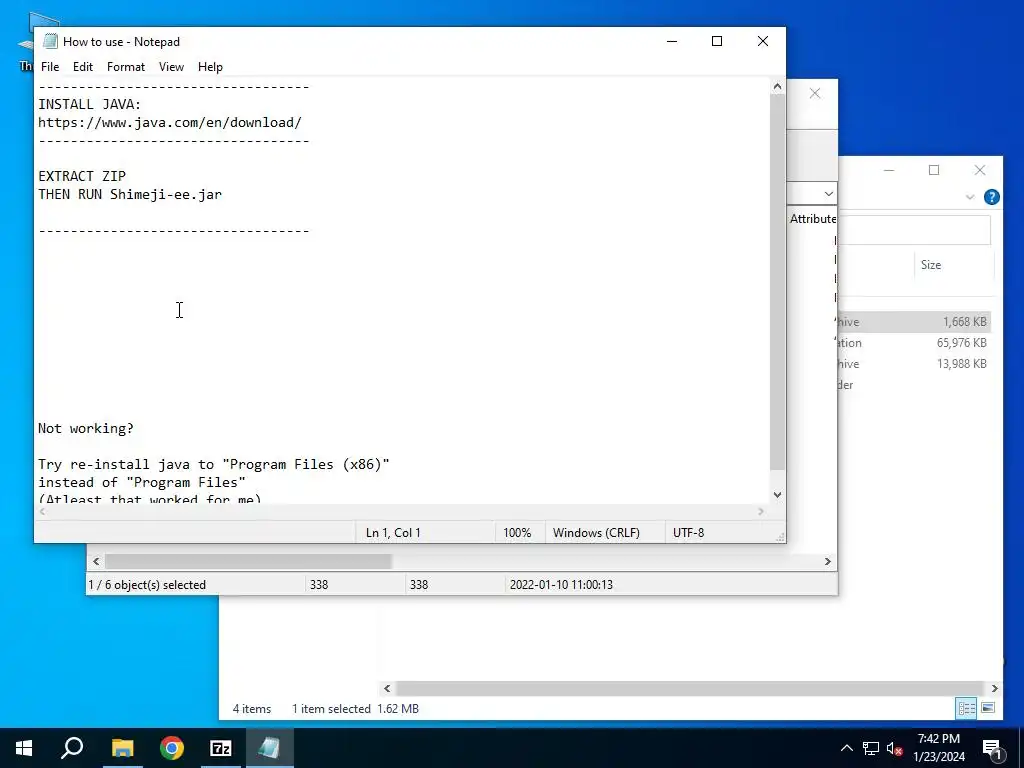Click the 100% zoom status entry
1024x768 pixels.
(517, 532)
